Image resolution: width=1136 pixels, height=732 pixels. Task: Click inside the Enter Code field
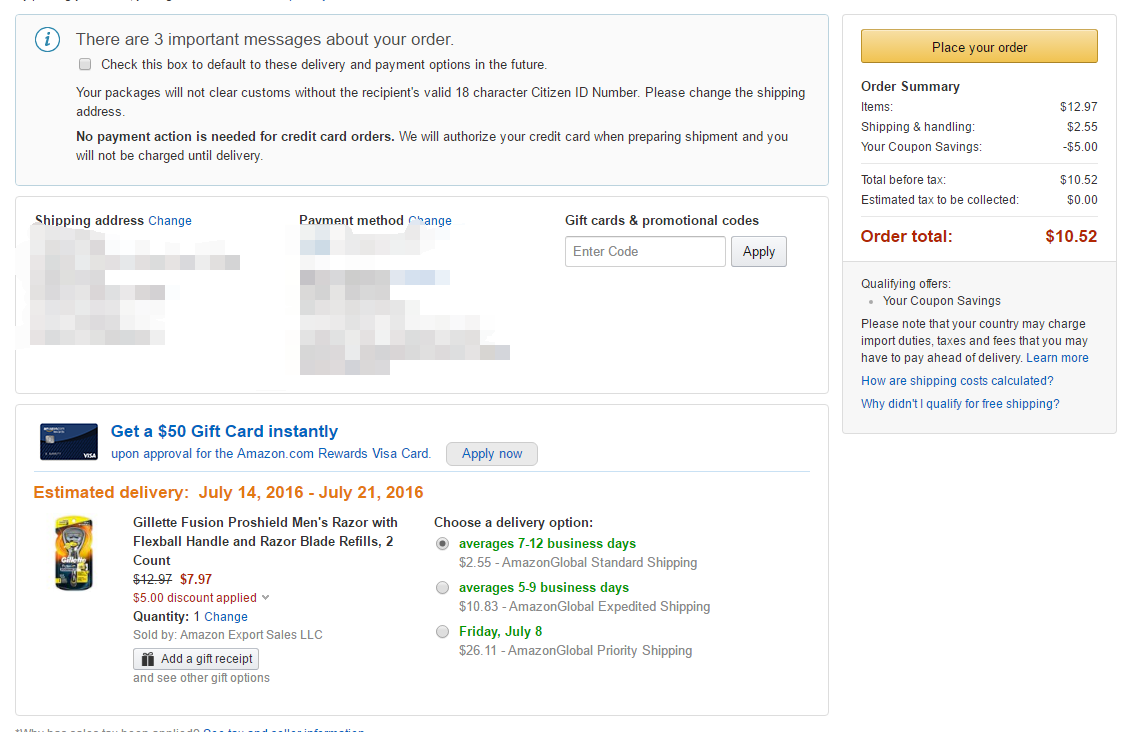[x=645, y=251]
